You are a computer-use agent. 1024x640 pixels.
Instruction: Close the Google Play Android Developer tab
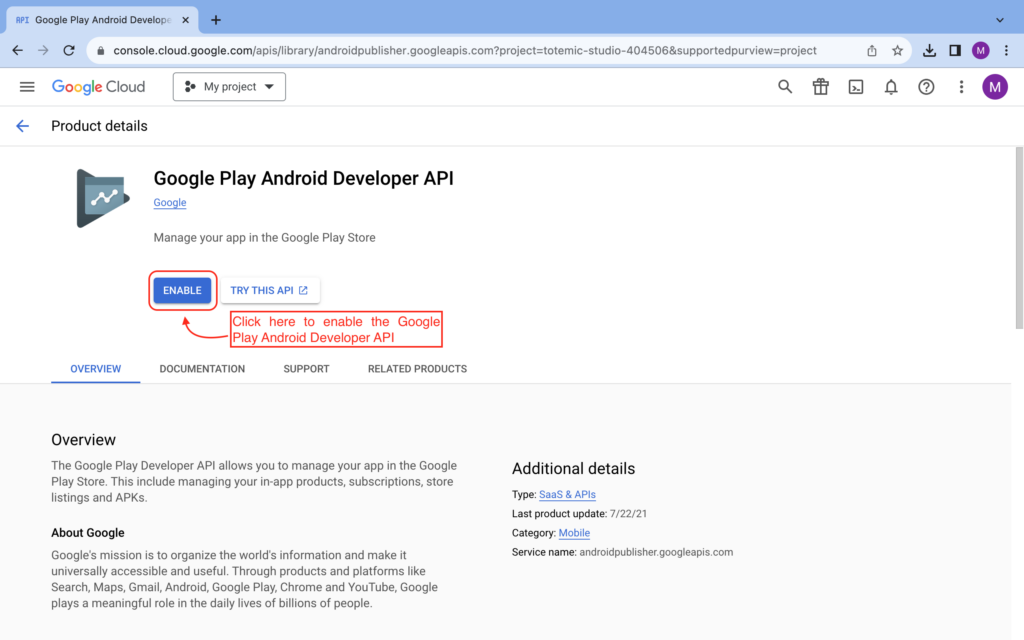(x=185, y=20)
